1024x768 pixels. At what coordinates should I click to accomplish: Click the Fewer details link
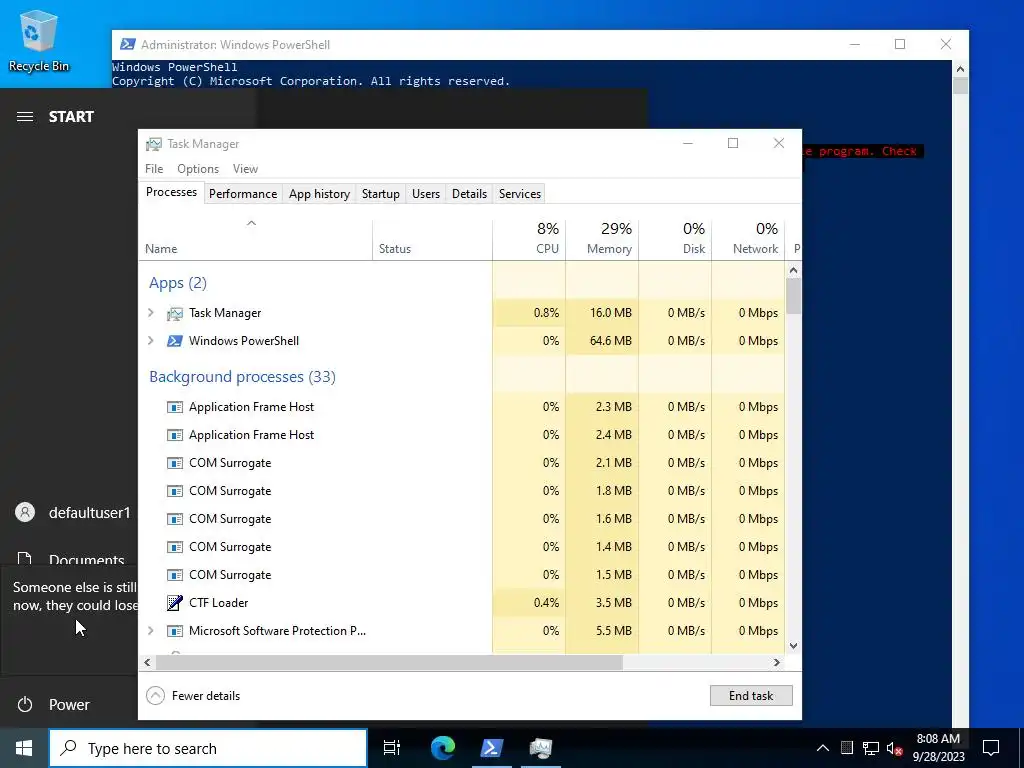(x=206, y=696)
